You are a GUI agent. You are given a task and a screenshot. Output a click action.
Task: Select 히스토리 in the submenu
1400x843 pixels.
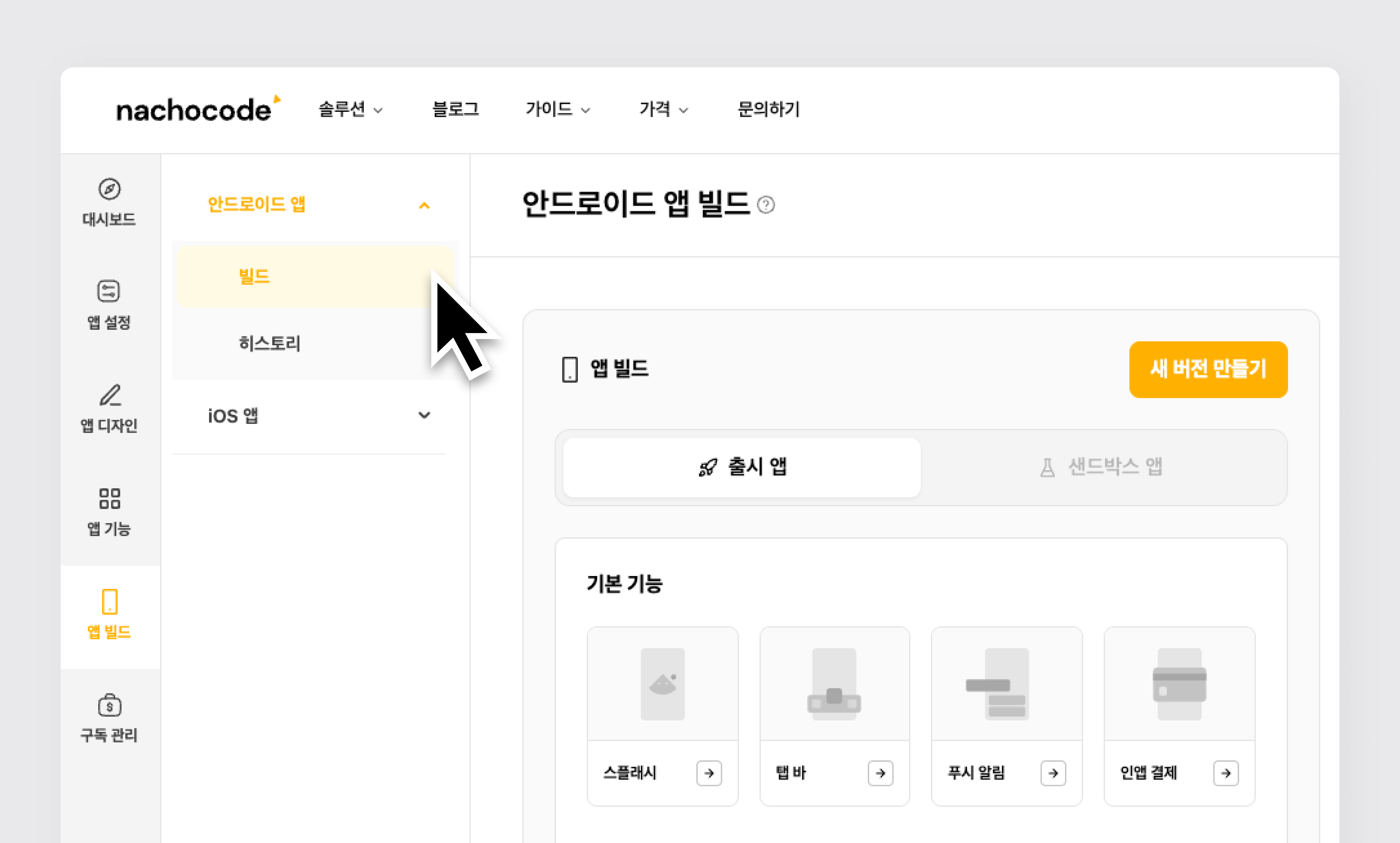269,343
